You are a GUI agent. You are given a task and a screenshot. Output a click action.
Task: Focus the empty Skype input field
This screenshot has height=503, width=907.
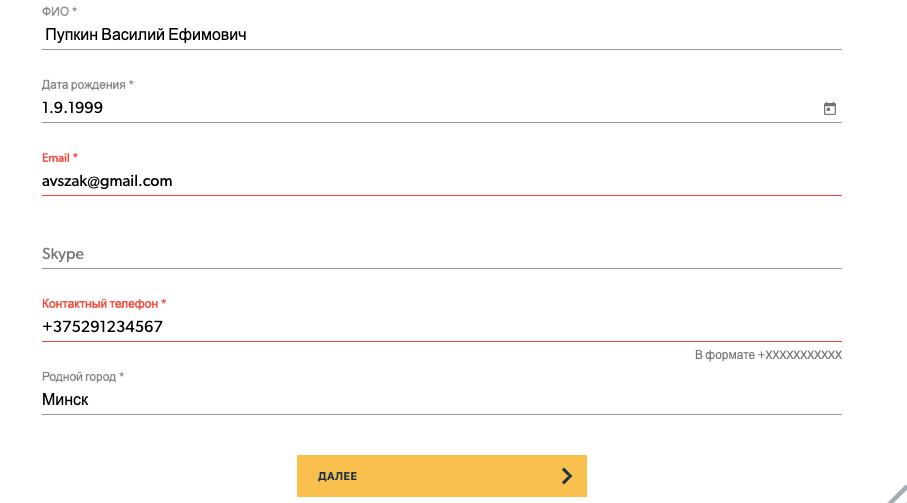click(x=441, y=254)
